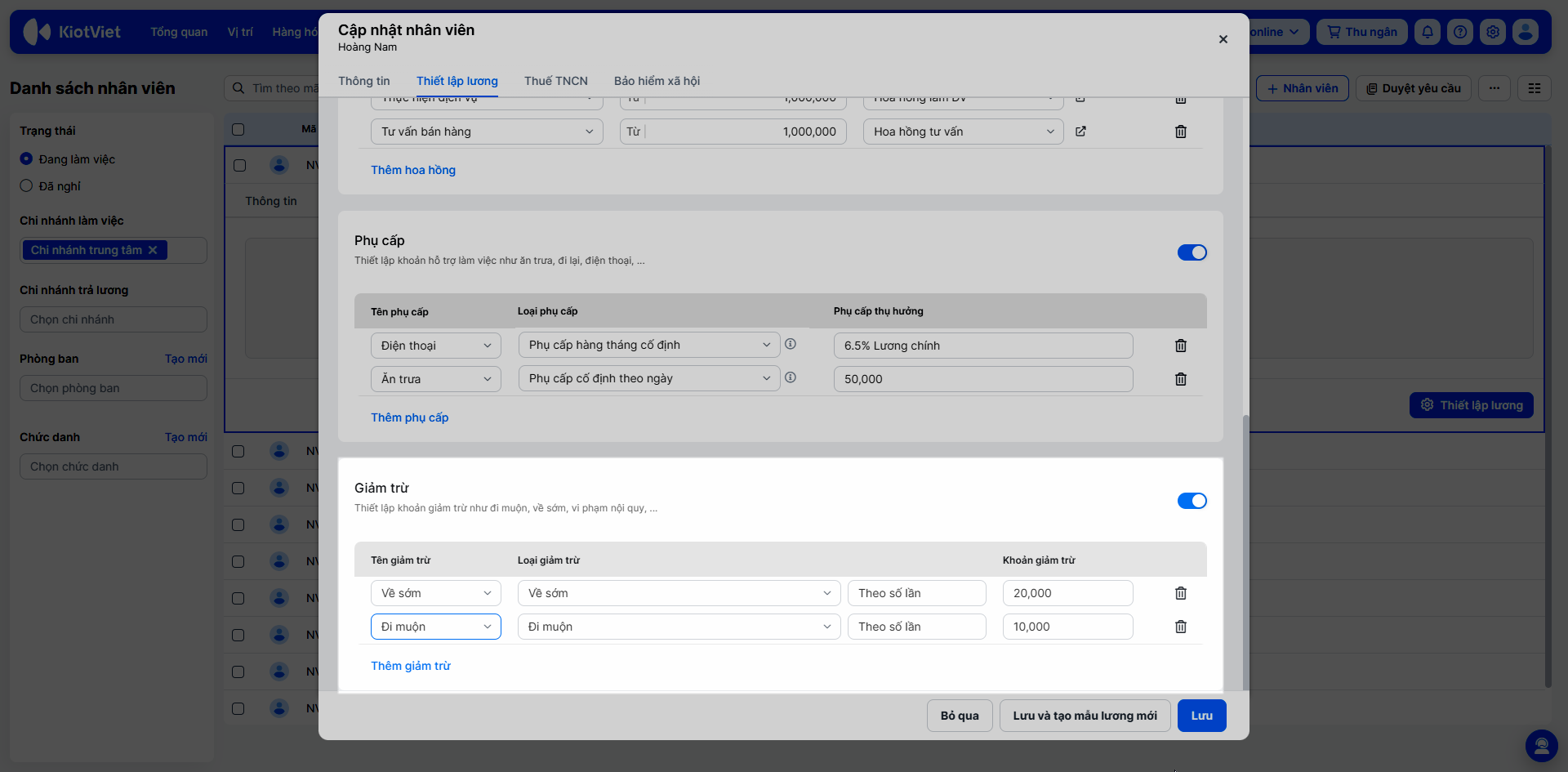Screen dimensions: 1568x772
Task: Delete the Ăn trưa allowance row
Action: 1180,379
